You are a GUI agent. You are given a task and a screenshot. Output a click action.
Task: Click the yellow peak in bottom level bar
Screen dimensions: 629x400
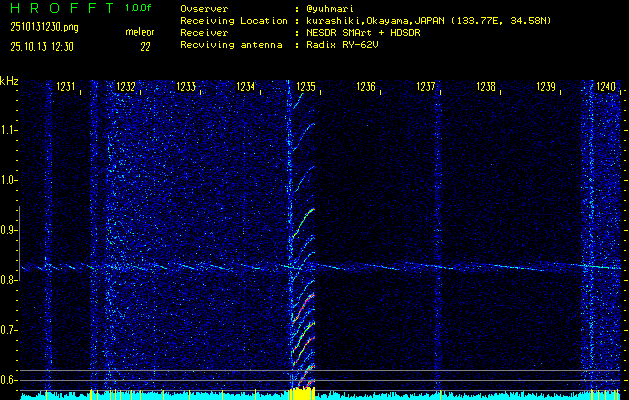[300, 394]
